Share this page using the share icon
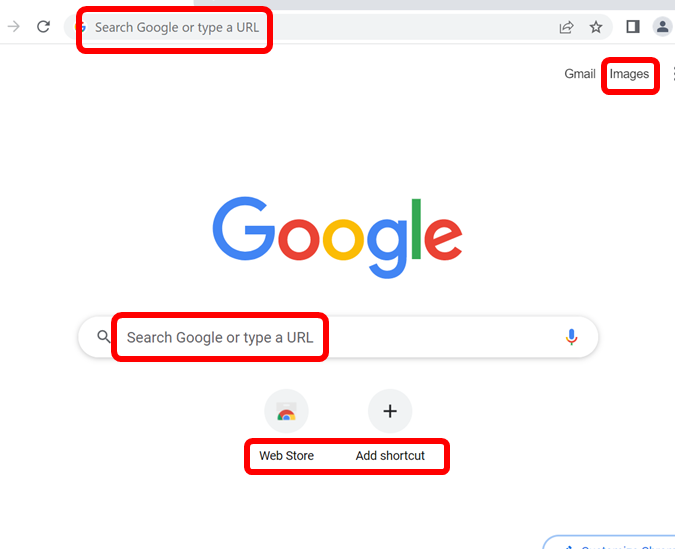The width and height of the screenshot is (675, 549). [566, 27]
